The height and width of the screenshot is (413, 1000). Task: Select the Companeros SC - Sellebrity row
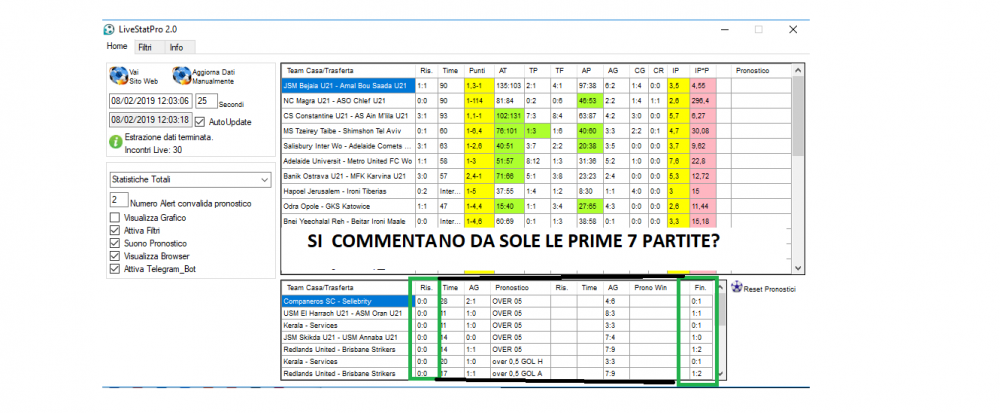(345, 300)
